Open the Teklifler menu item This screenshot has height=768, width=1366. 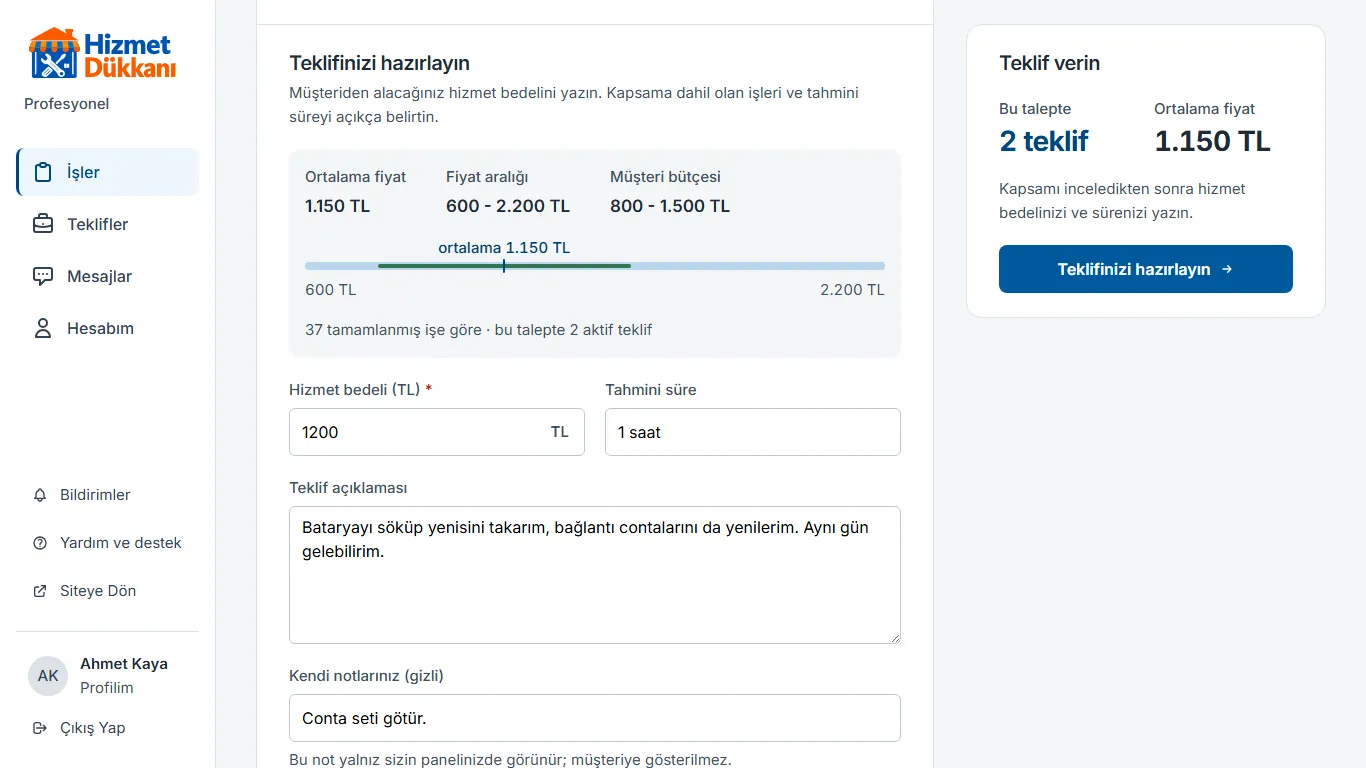coord(107,224)
